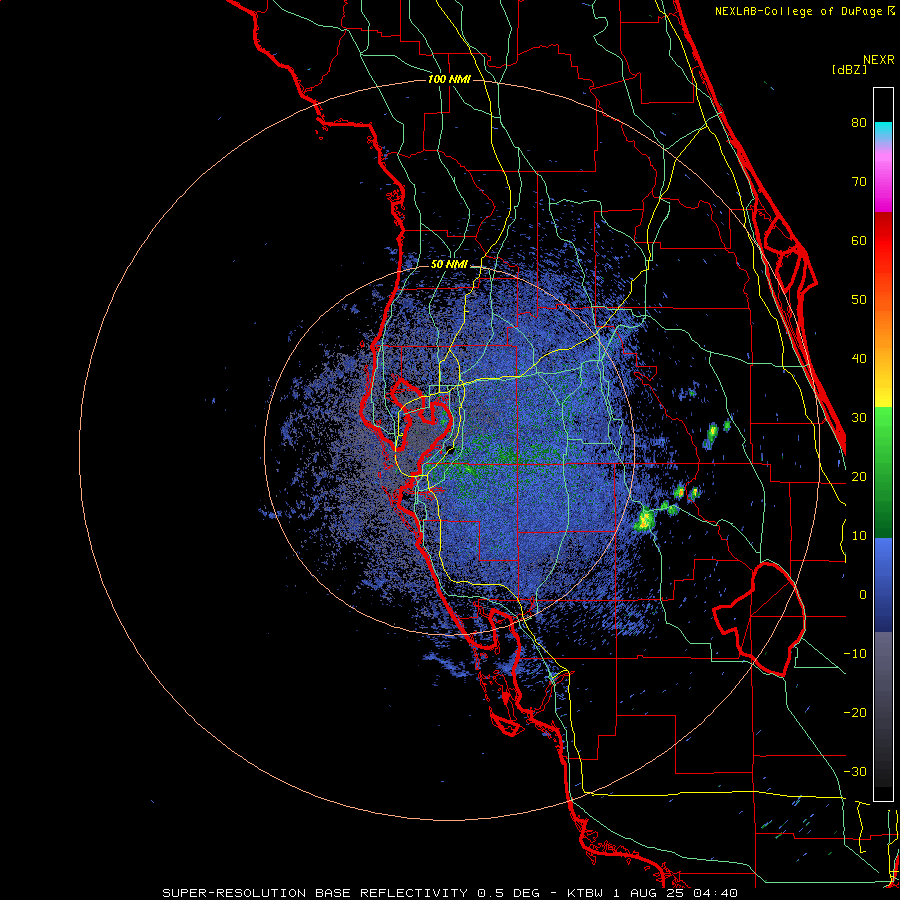900x900 pixels.
Task: Select the -20 value on the dBZ scale
Action: pyautogui.click(x=855, y=713)
